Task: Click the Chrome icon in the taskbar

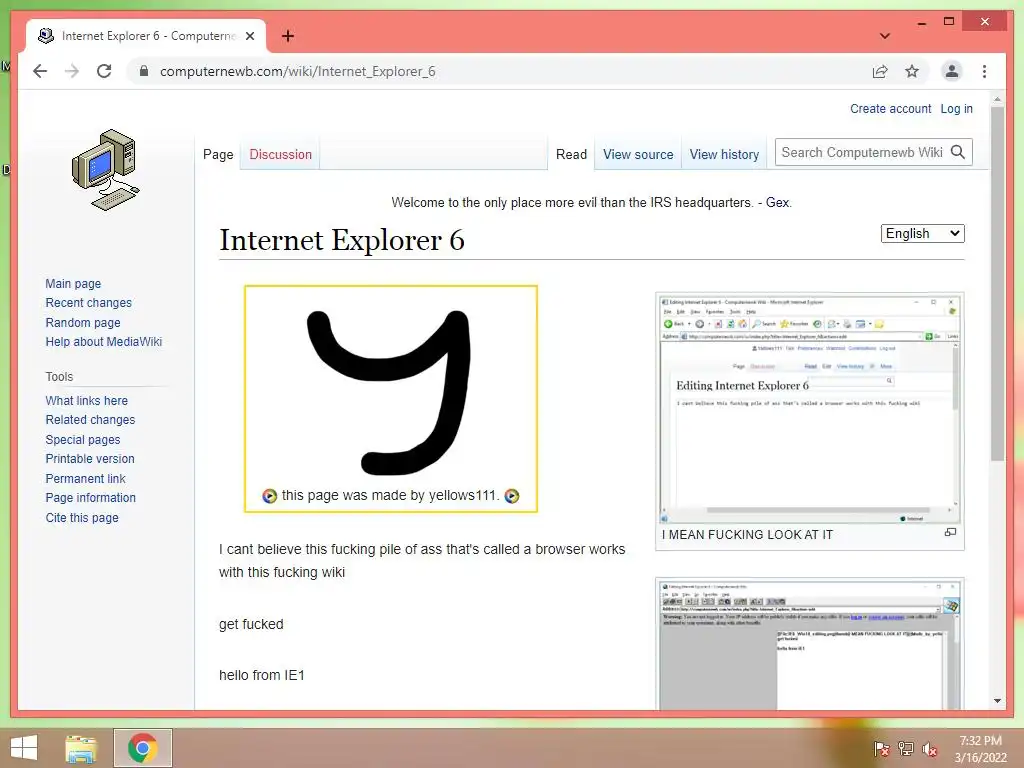Action: (x=143, y=748)
